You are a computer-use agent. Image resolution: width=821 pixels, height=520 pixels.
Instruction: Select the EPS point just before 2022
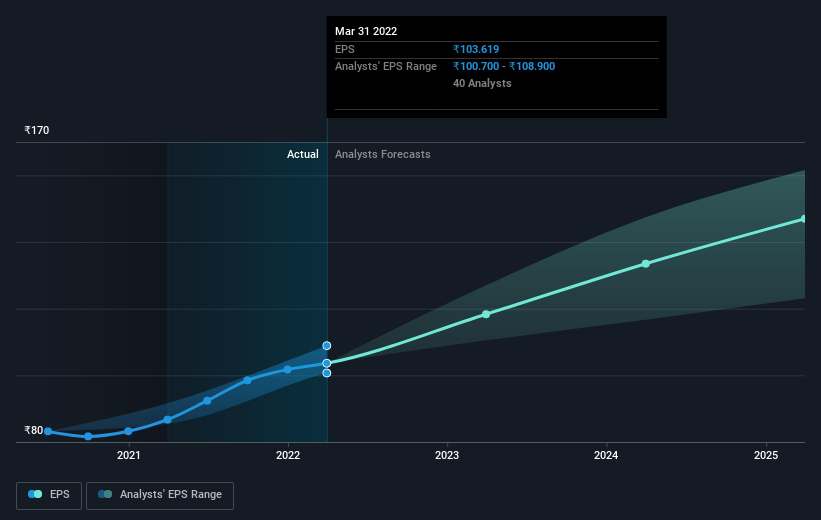click(x=287, y=369)
